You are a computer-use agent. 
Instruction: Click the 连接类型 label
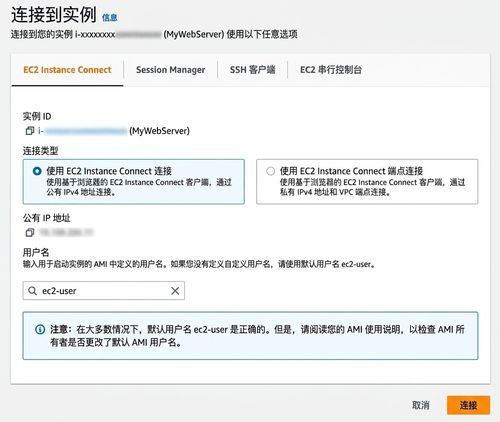[x=40, y=151]
